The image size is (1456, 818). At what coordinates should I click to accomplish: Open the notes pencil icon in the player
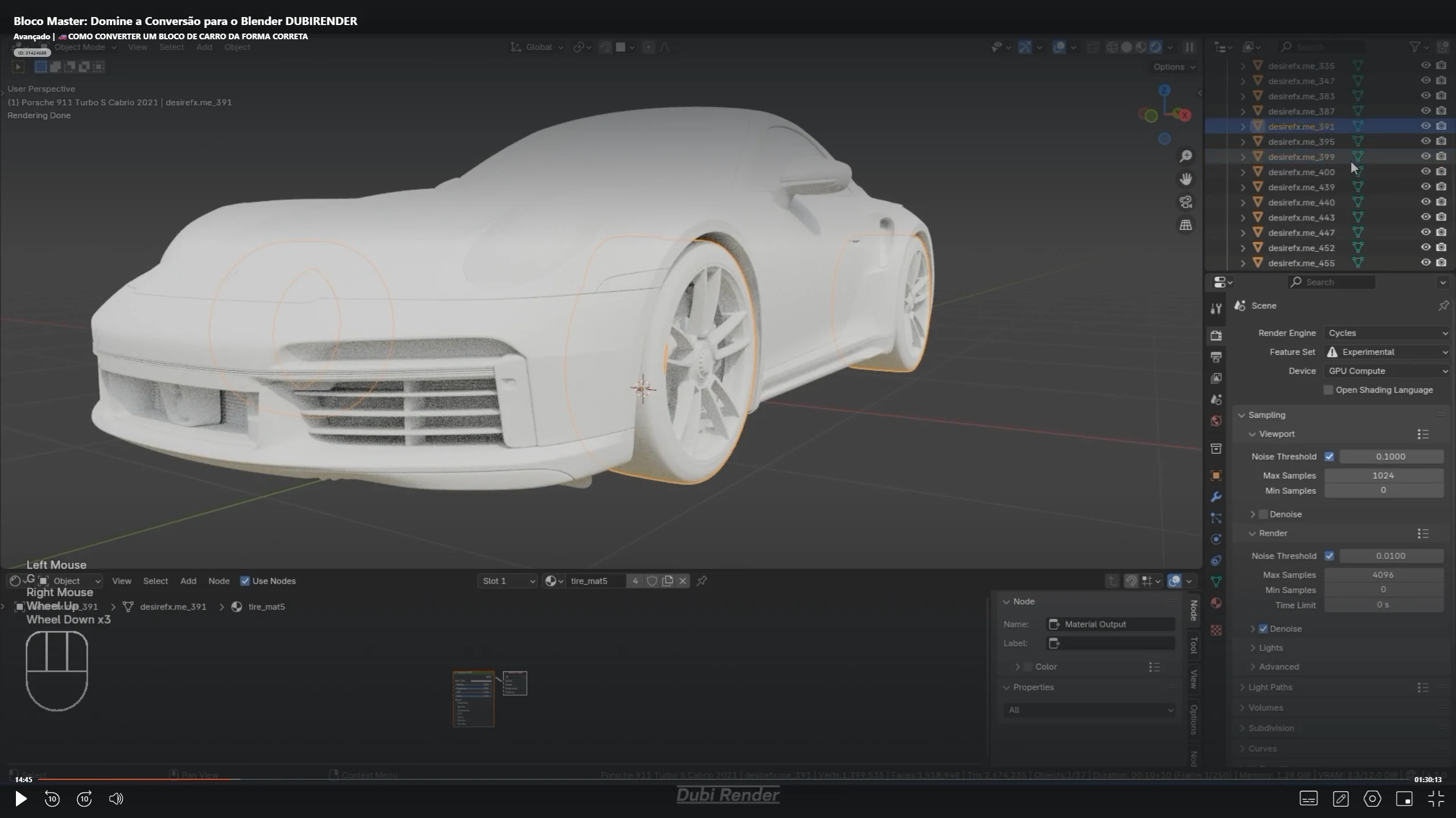pyautogui.click(x=1340, y=799)
